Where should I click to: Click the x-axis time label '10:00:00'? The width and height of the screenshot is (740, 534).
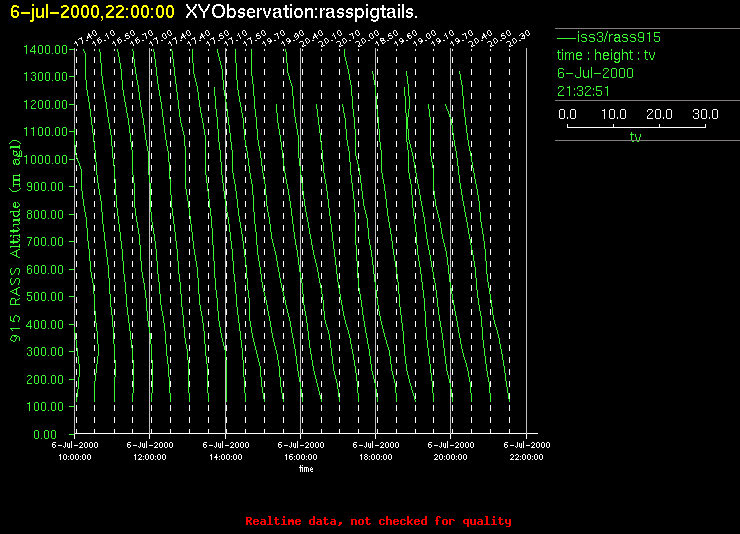point(75,457)
